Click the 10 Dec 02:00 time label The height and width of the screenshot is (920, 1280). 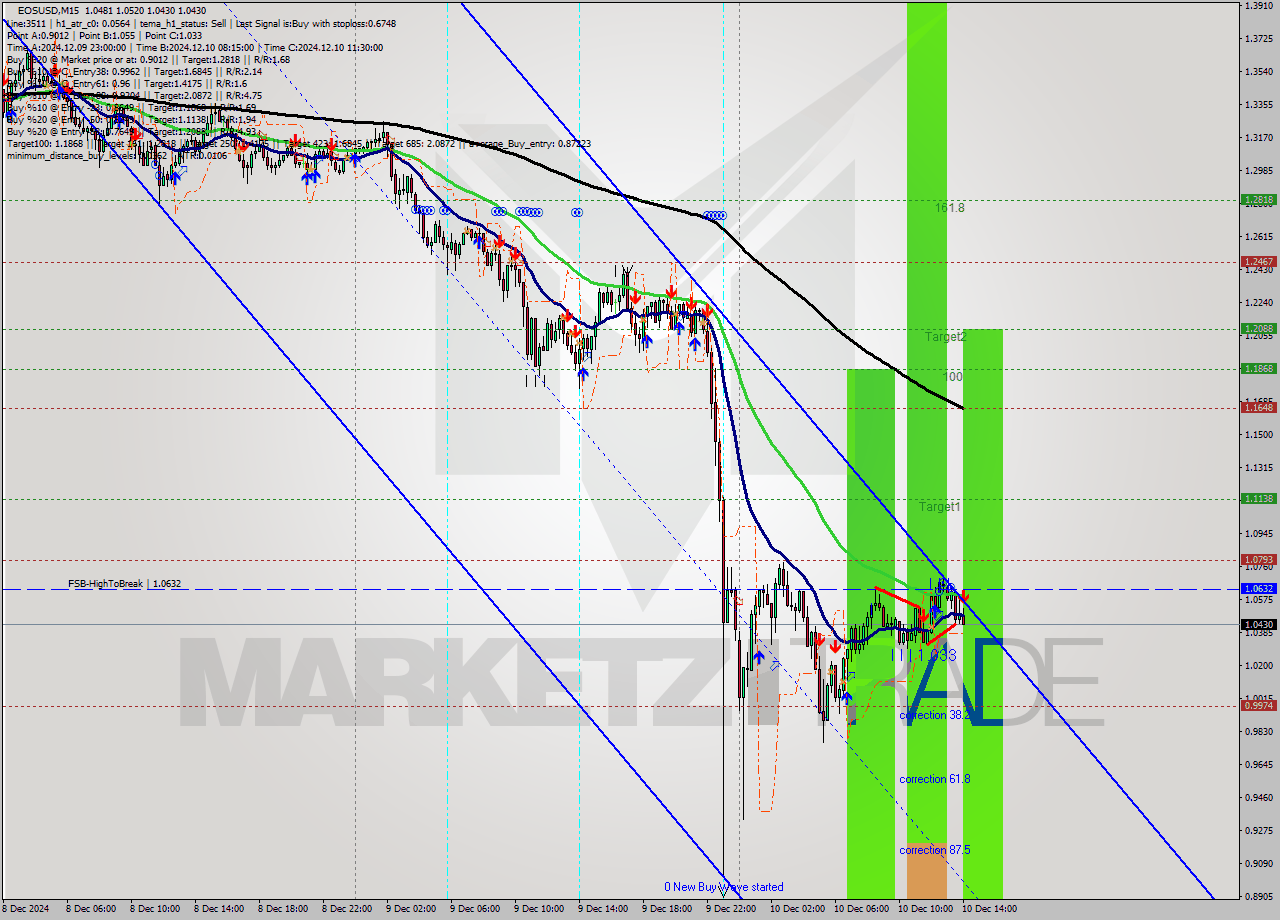(x=797, y=909)
